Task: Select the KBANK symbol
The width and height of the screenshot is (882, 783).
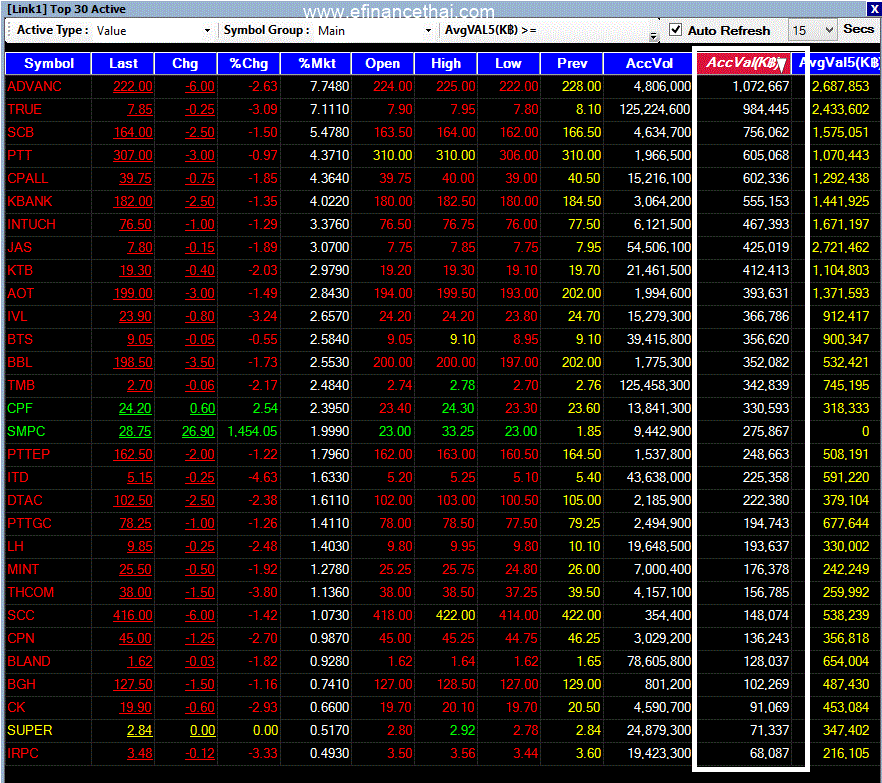Action: pyautogui.click(x=30, y=201)
